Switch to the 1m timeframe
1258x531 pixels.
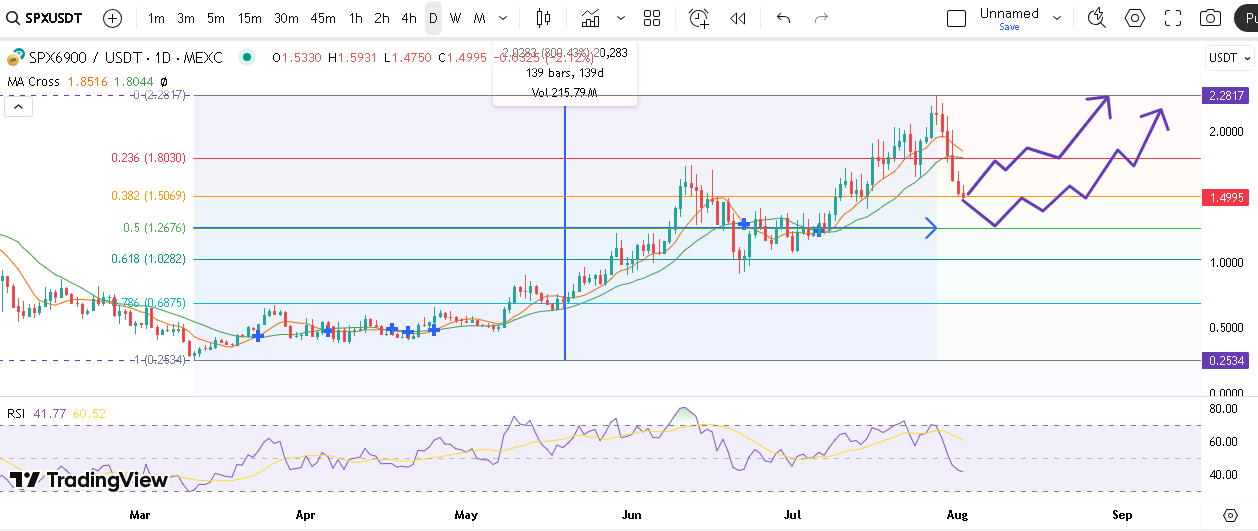[x=157, y=18]
